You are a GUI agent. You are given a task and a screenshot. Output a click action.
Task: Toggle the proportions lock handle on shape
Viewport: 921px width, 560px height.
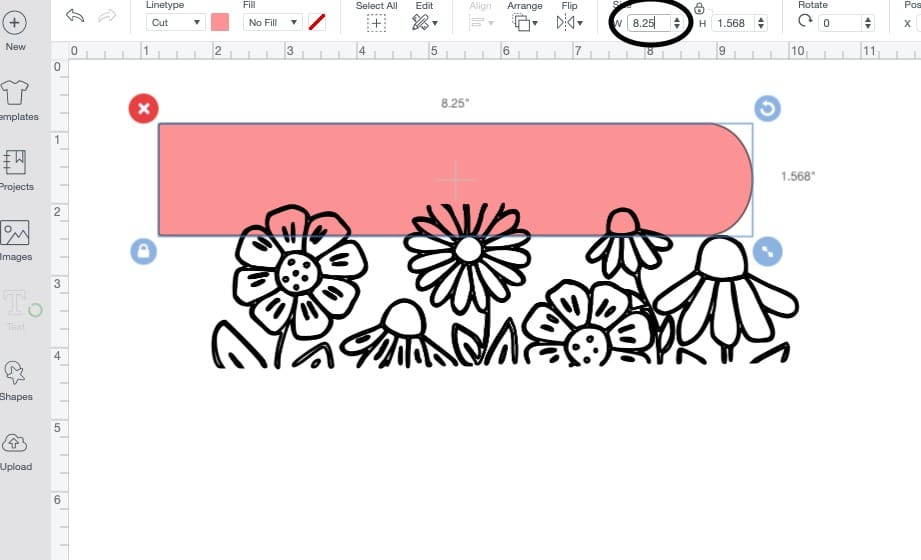coord(143,252)
